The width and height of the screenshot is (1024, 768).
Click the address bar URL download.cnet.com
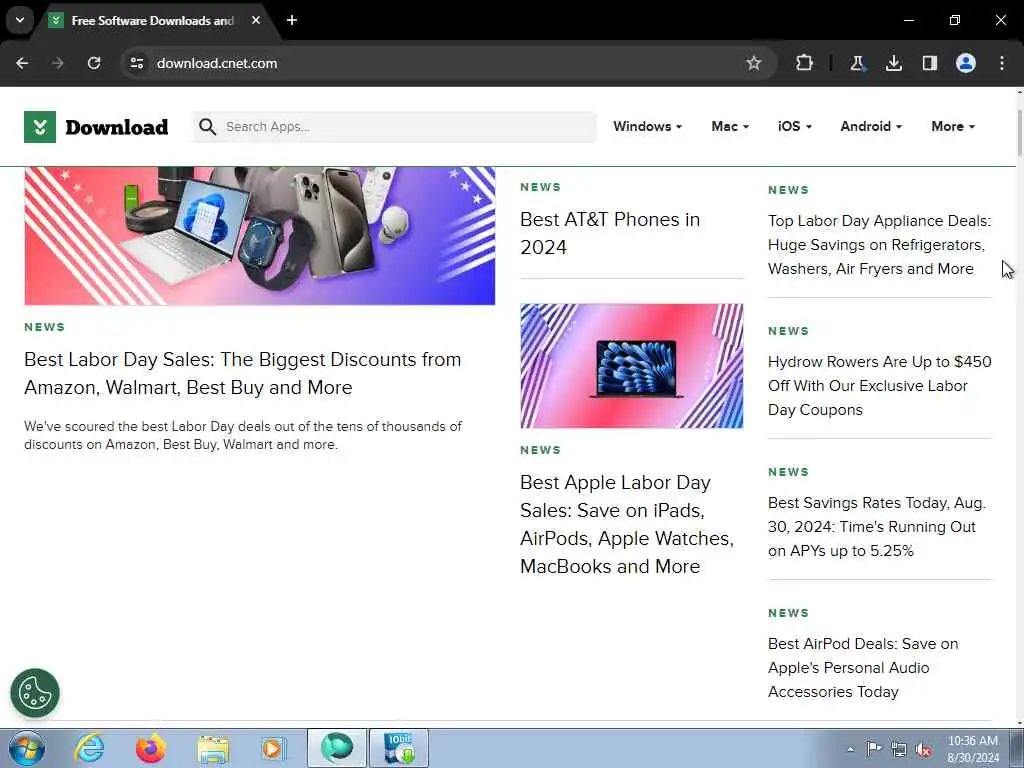click(217, 63)
